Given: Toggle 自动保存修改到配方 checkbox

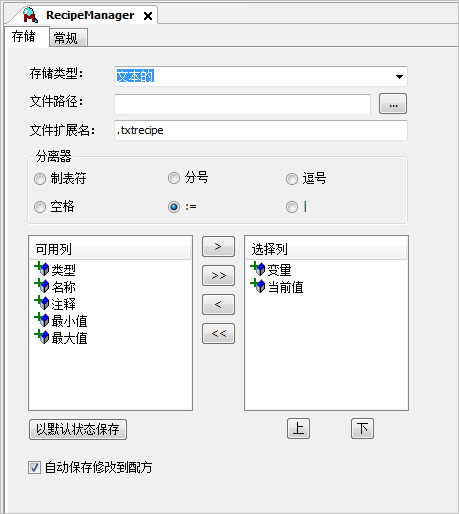Looking at the screenshot, I should 34,467.
